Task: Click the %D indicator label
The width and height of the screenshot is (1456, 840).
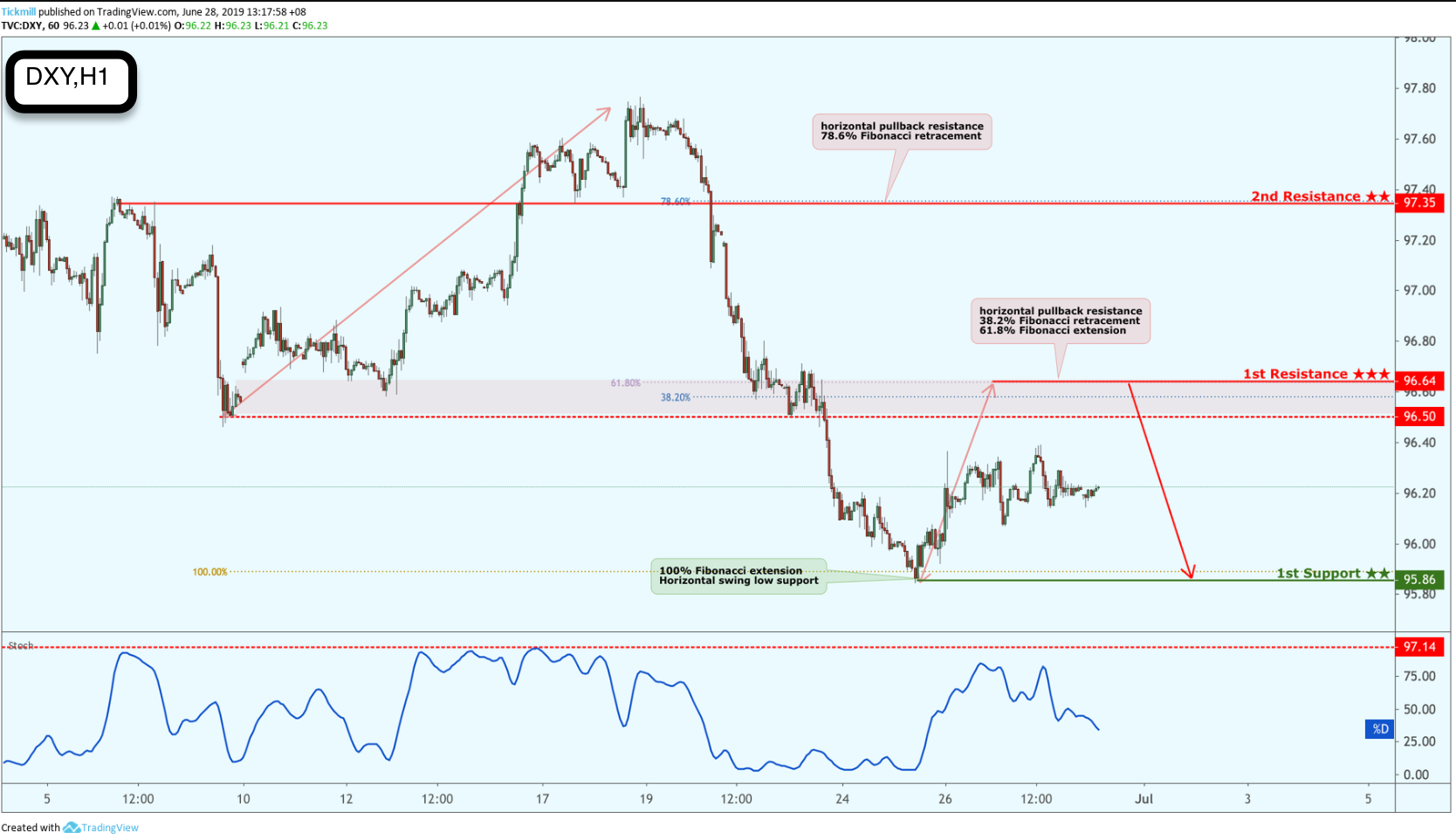Action: pyautogui.click(x=1380, y=729)
